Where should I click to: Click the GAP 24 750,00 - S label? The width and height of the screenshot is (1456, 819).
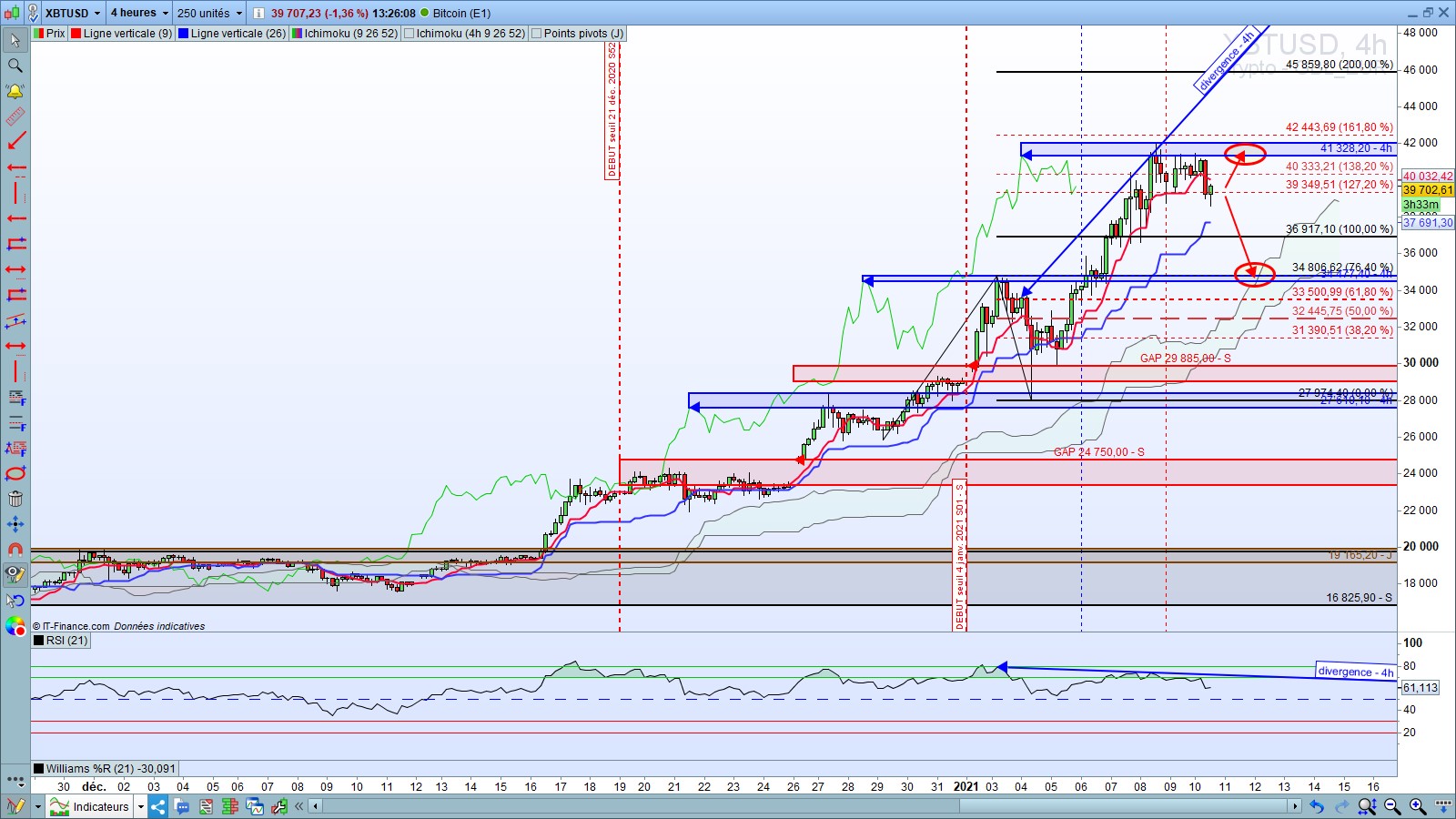(1099, 452)
